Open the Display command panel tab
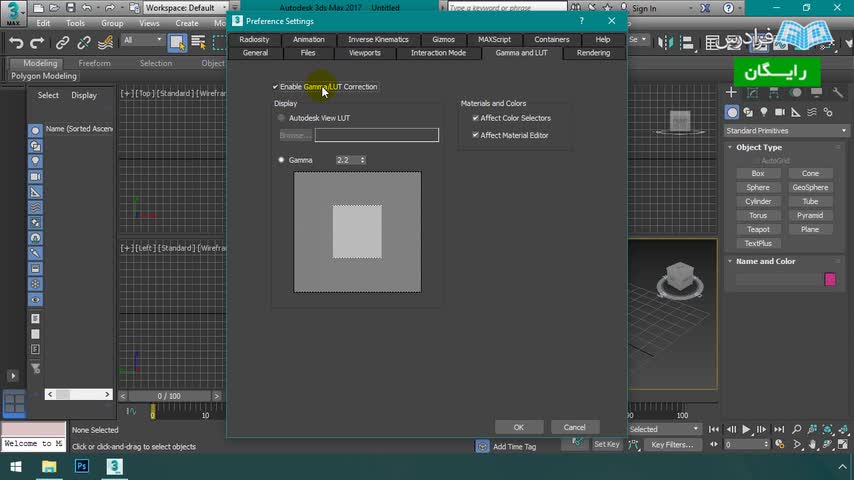 tap(816, 93)
